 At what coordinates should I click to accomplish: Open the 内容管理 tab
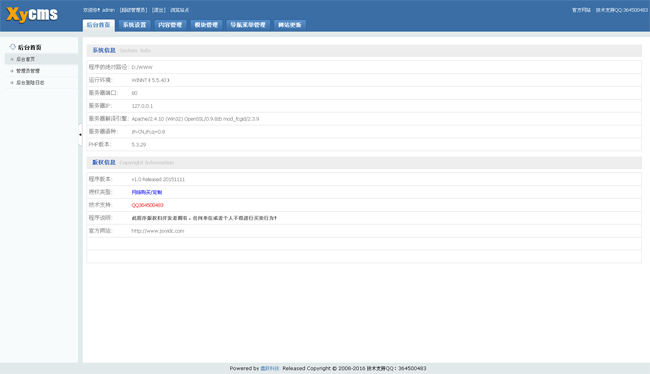(170, 25)
